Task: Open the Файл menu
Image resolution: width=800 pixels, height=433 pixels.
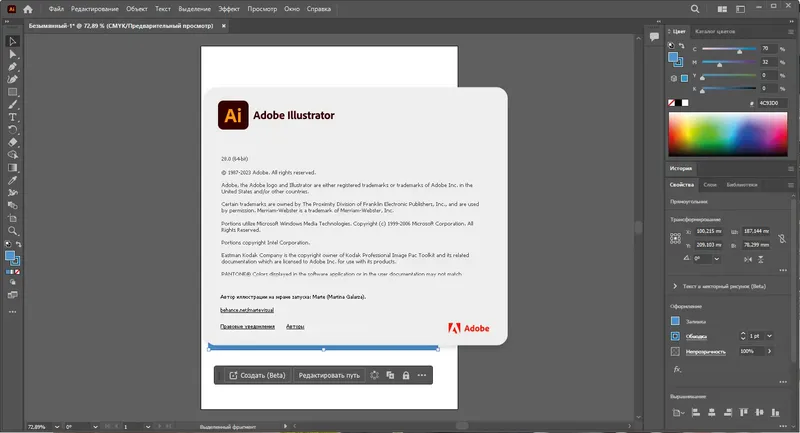Action: tap(56, 9)
